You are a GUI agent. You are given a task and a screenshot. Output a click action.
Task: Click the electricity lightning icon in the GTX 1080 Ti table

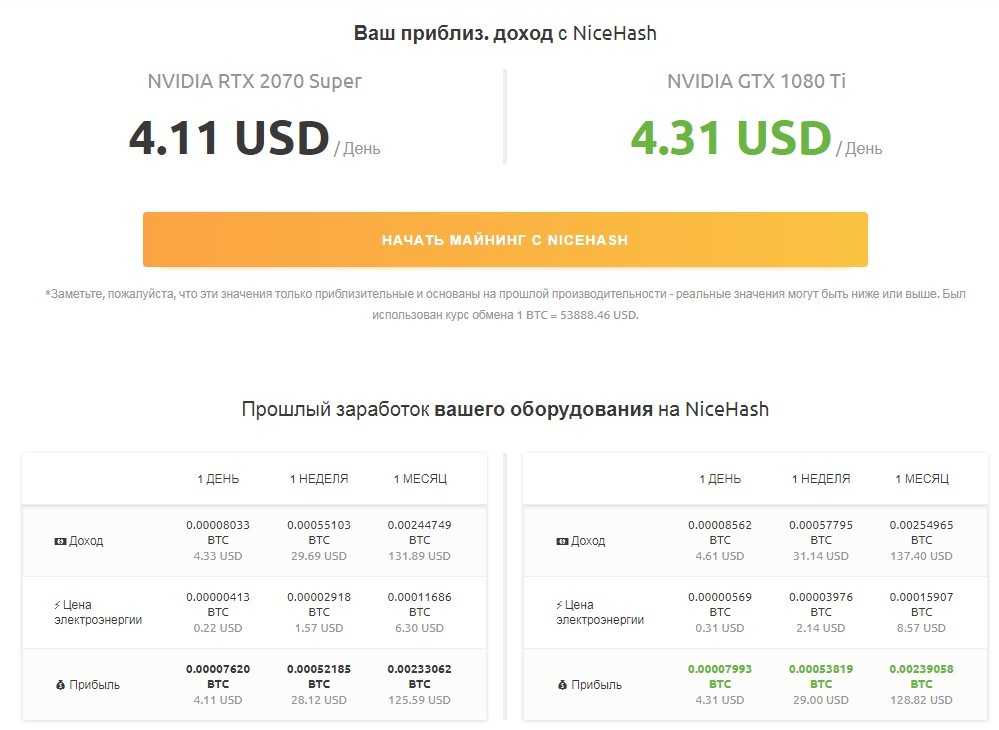pos(560,605)
